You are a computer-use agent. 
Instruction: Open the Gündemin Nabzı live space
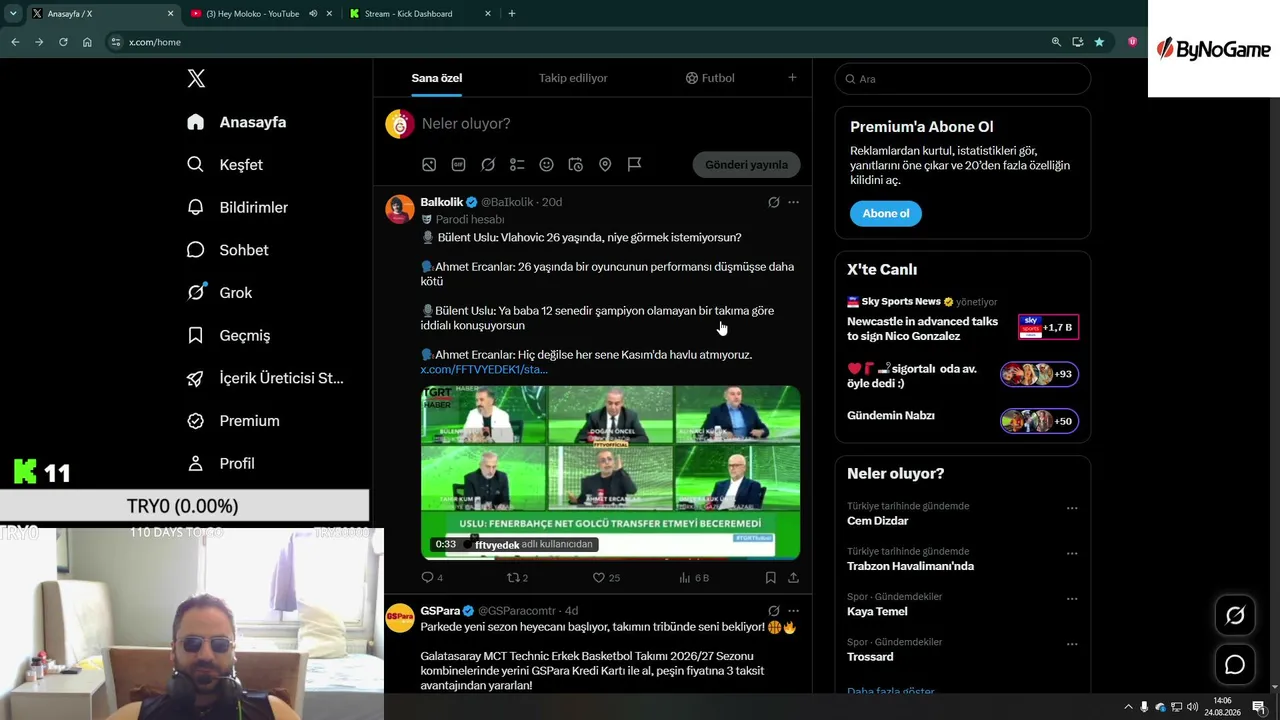tap(962, 421)
